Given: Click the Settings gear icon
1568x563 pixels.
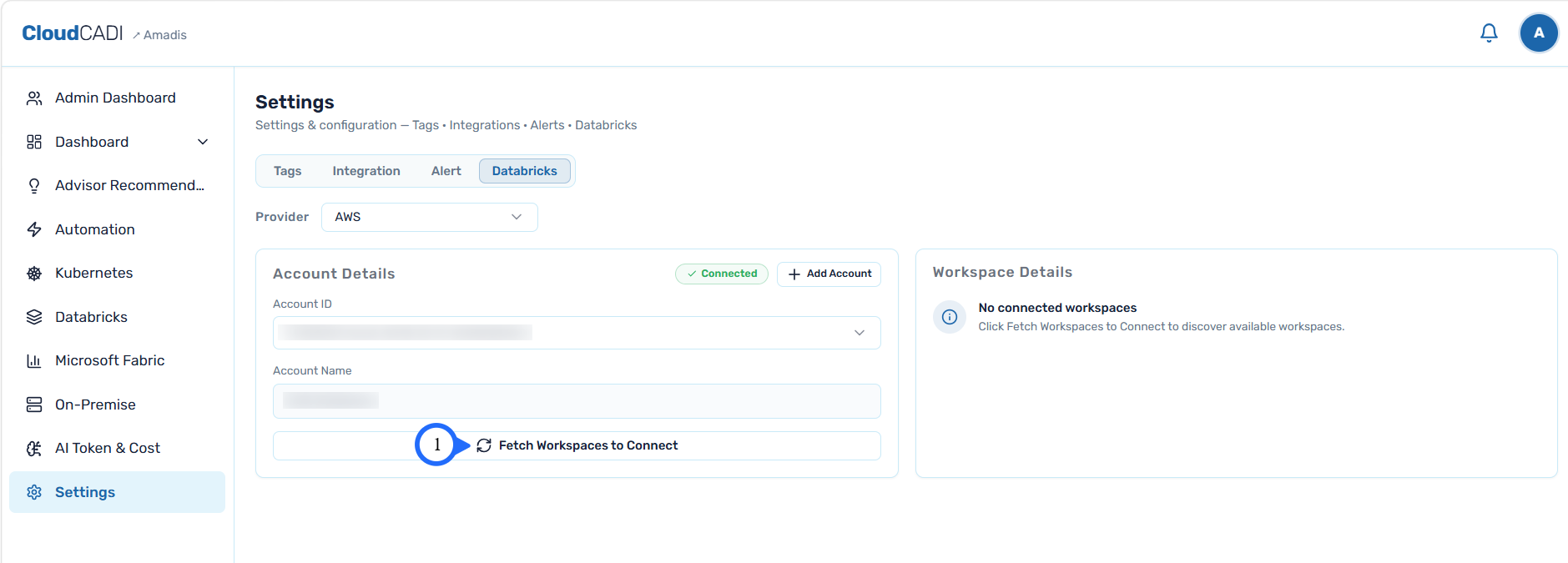Looking at the screenshot, I should click(x=34, y=492).
